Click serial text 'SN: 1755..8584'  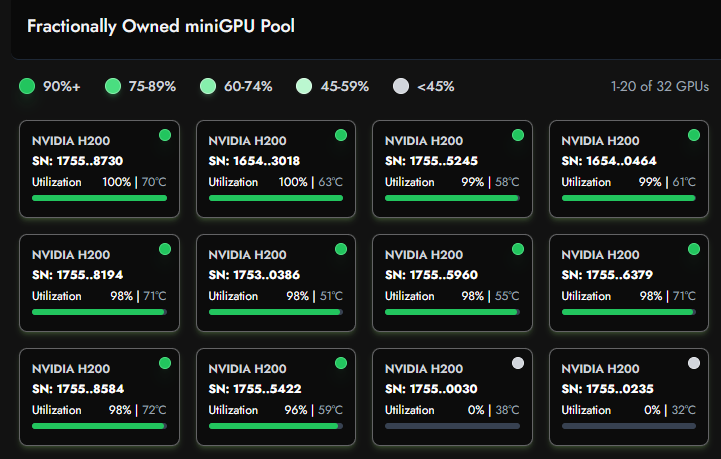78,389
